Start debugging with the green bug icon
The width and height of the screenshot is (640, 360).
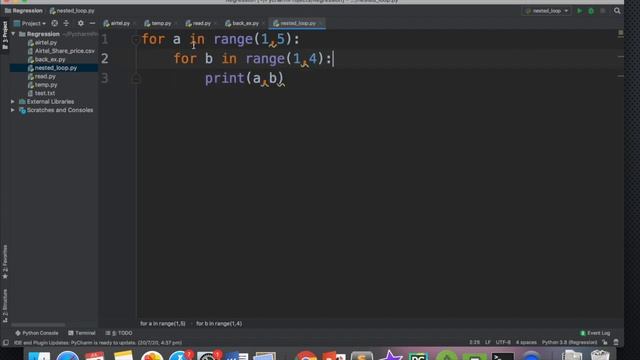click(x=591, y=11)
